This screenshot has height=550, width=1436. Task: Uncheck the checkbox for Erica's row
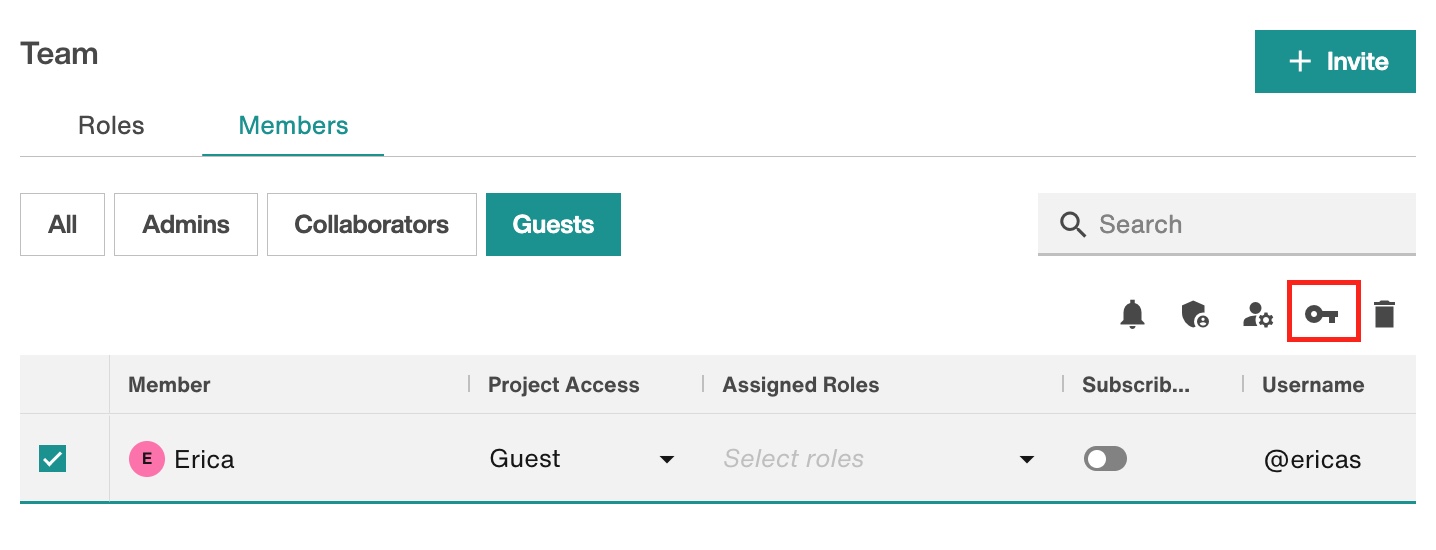point(52,459)
